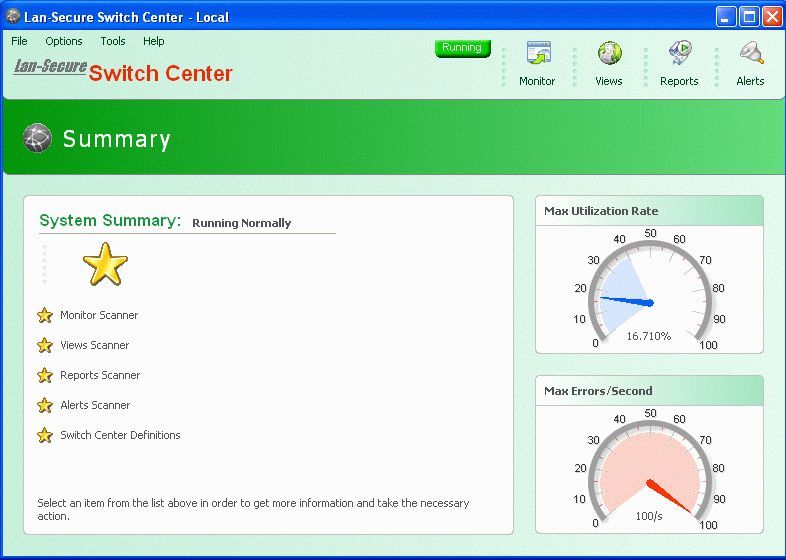Select the Alerts Scanner item
This screenshot has width=786, height=560.
95,405
